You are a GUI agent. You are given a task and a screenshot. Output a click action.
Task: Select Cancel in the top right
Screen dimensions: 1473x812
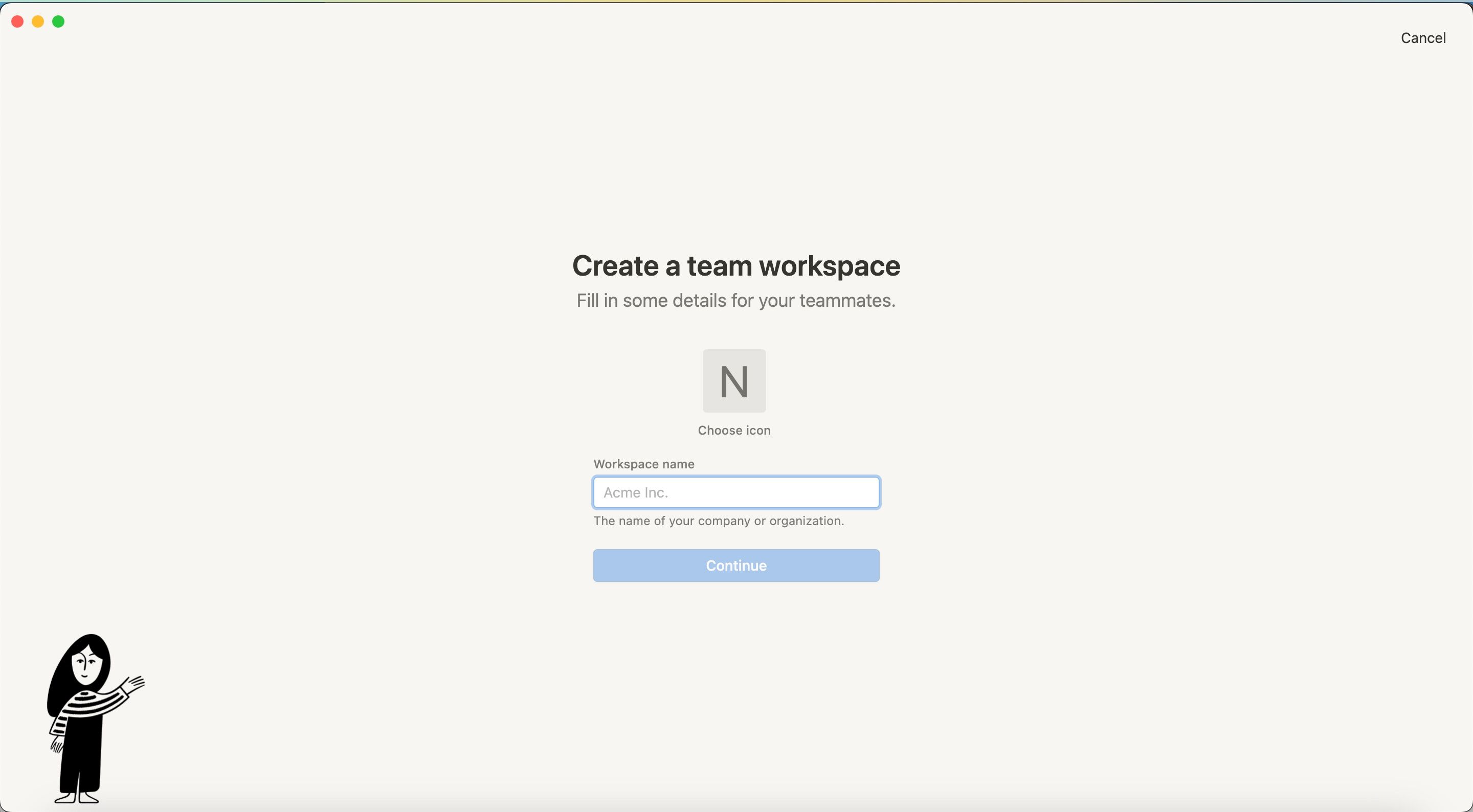1423,38
